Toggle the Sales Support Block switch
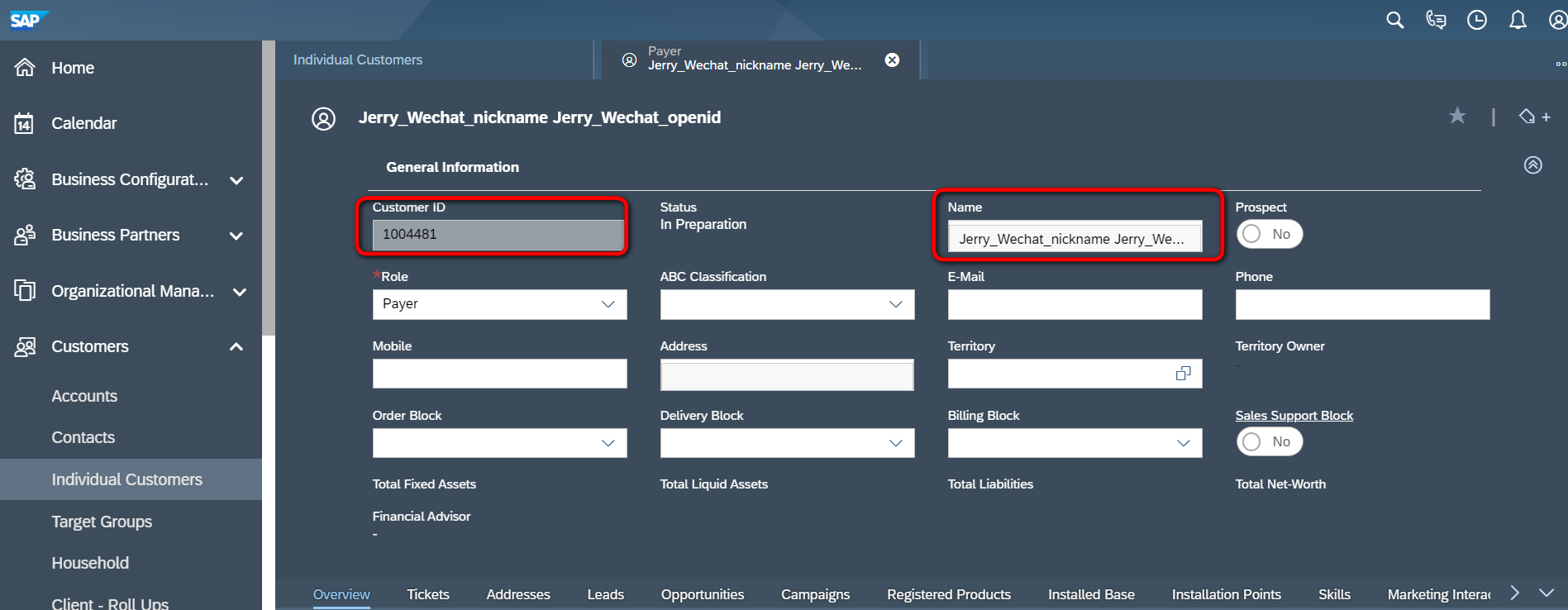This screenshot has height=610, width=1568. click(1270, 441)
